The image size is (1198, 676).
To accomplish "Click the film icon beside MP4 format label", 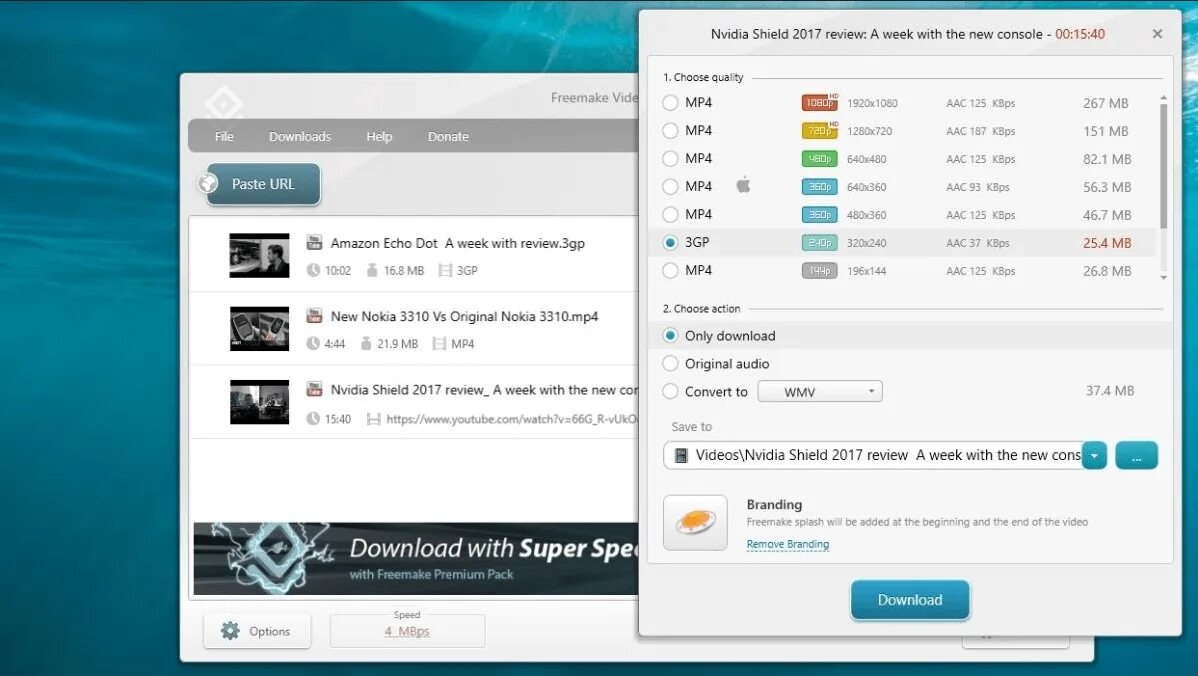I will click(x=439, y=344).
